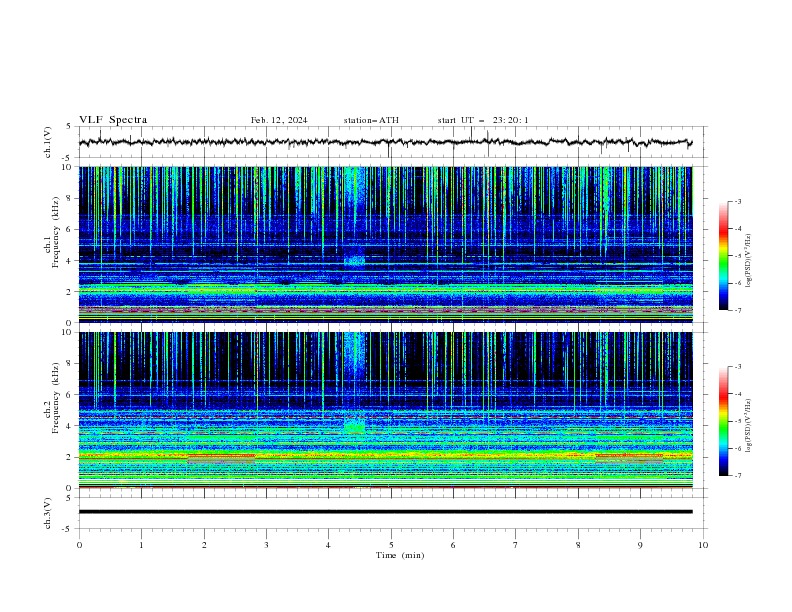
Task: Click the ch.3 flat voltage trace
Action: (x=385, y=512)
